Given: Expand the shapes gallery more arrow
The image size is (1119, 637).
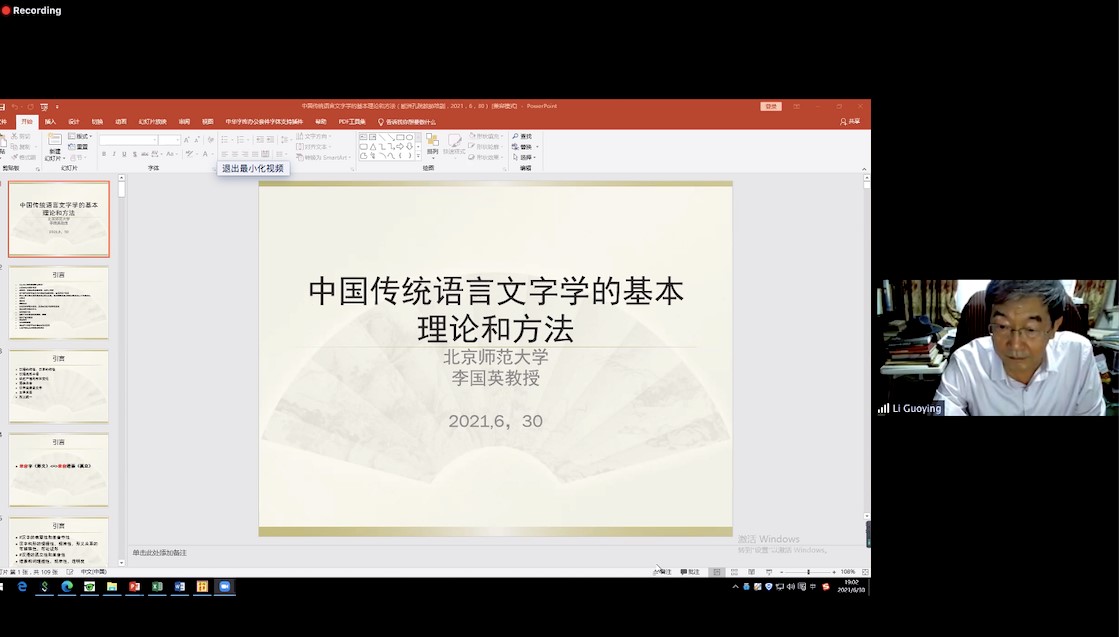Looking at the screenshot, I should [x=418, y=156].
